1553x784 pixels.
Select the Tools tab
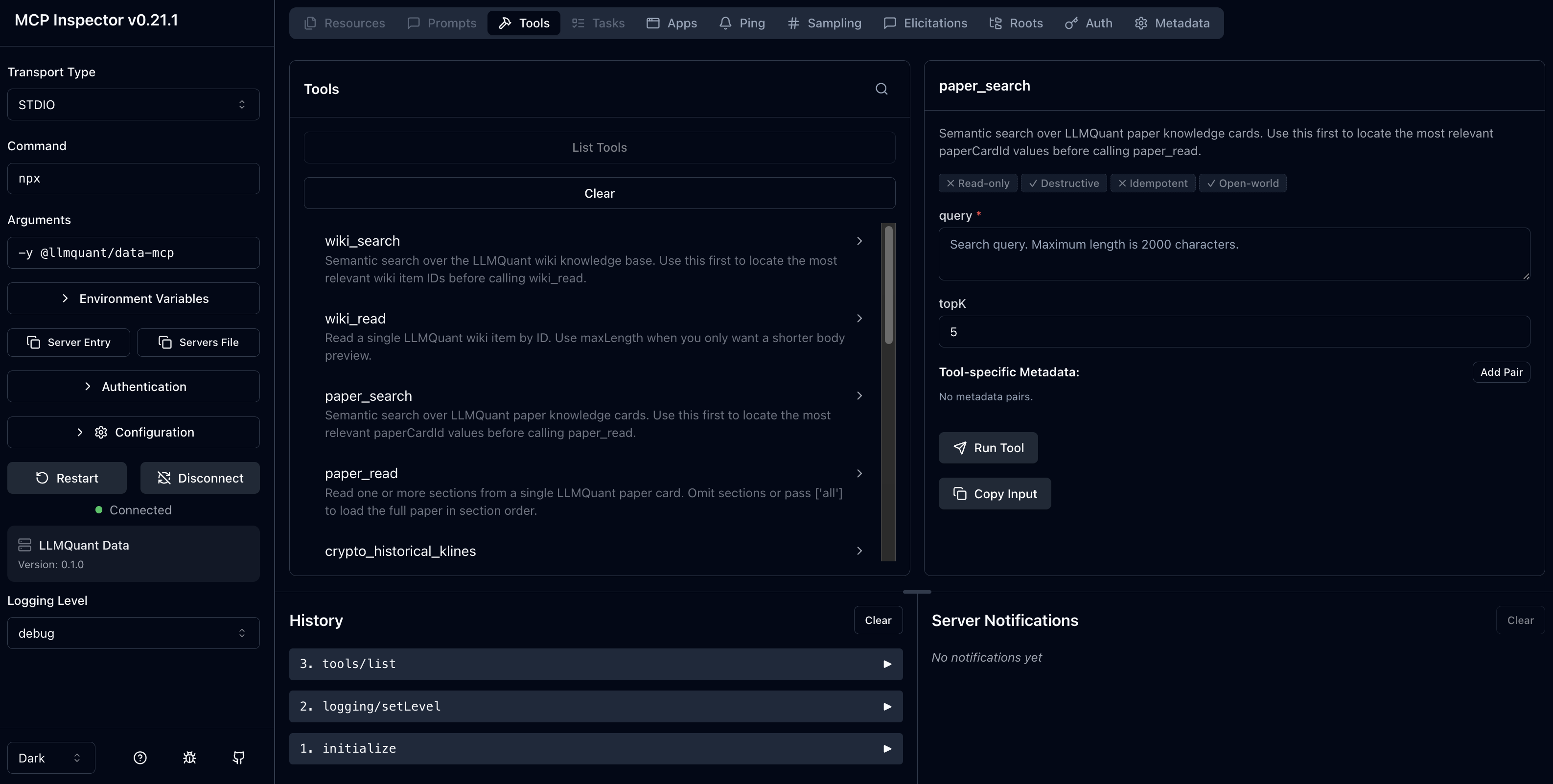click(x=524, y=23)
